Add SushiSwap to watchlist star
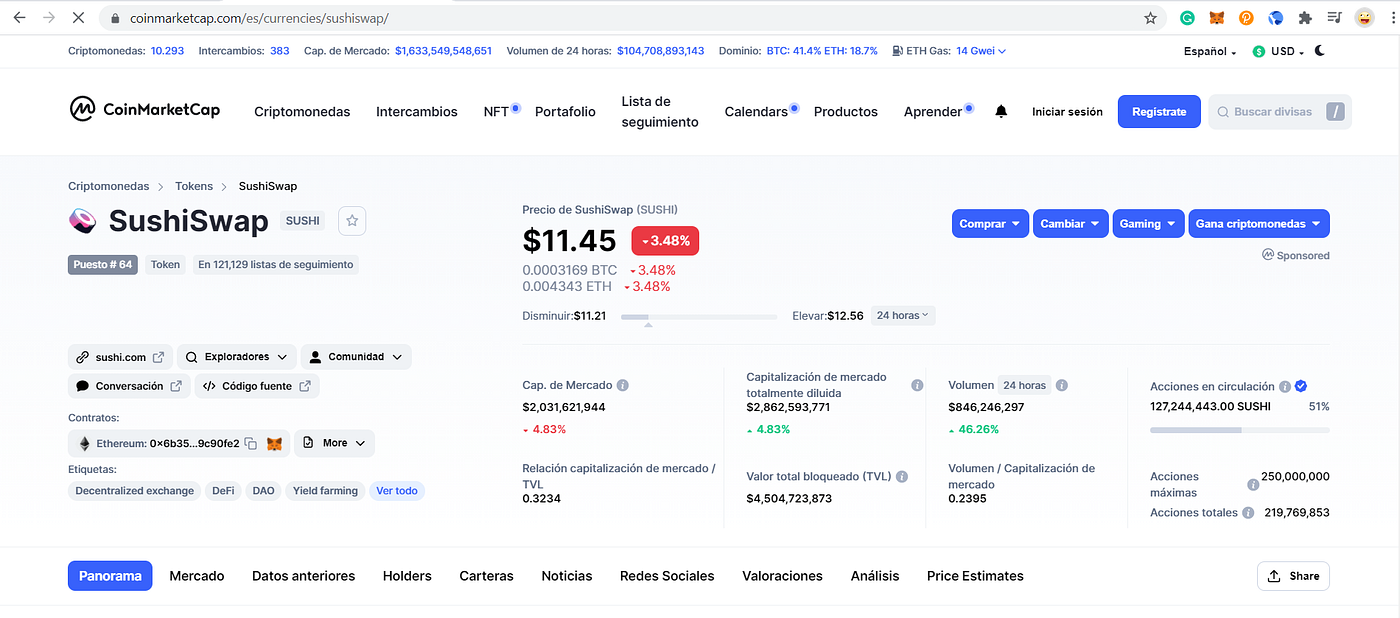This screenshot has height=618, width=1400. (352, 221)
